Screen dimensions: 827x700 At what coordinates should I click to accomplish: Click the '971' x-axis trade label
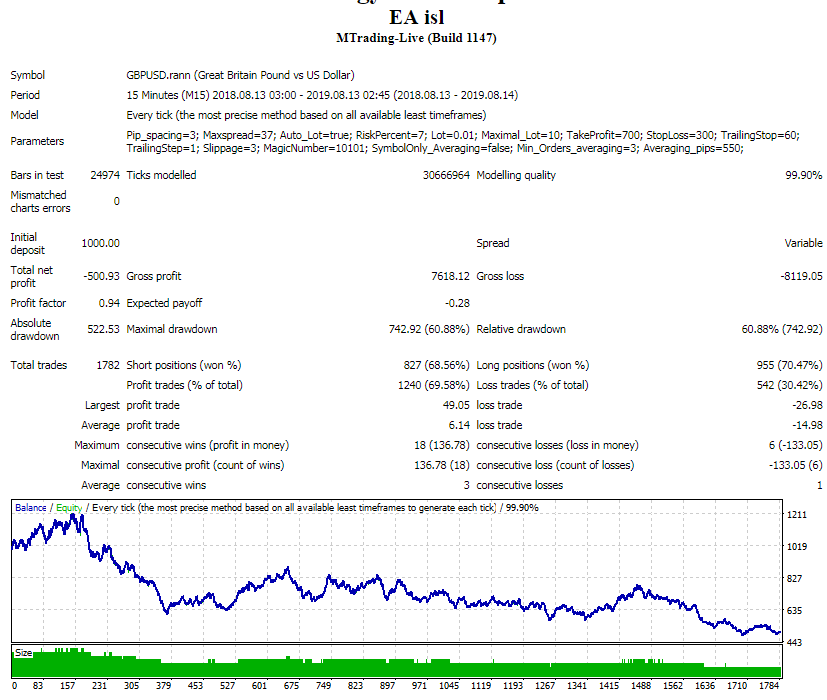coord(419,686)
